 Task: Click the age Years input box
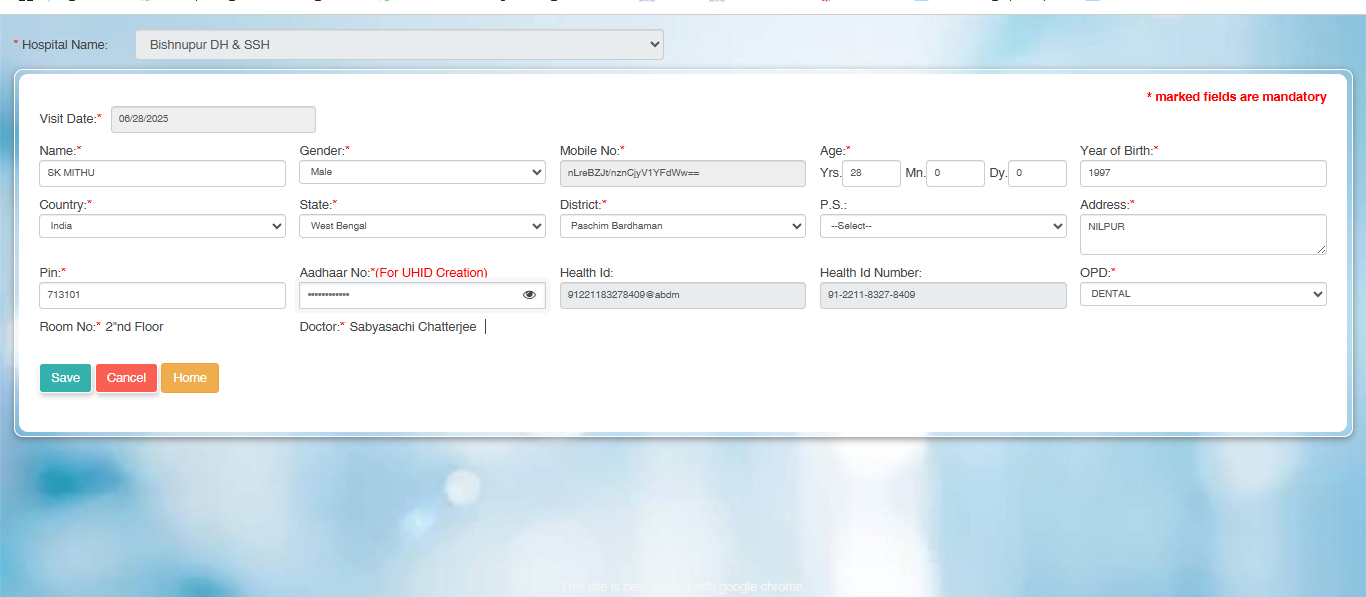click(871, 173)
